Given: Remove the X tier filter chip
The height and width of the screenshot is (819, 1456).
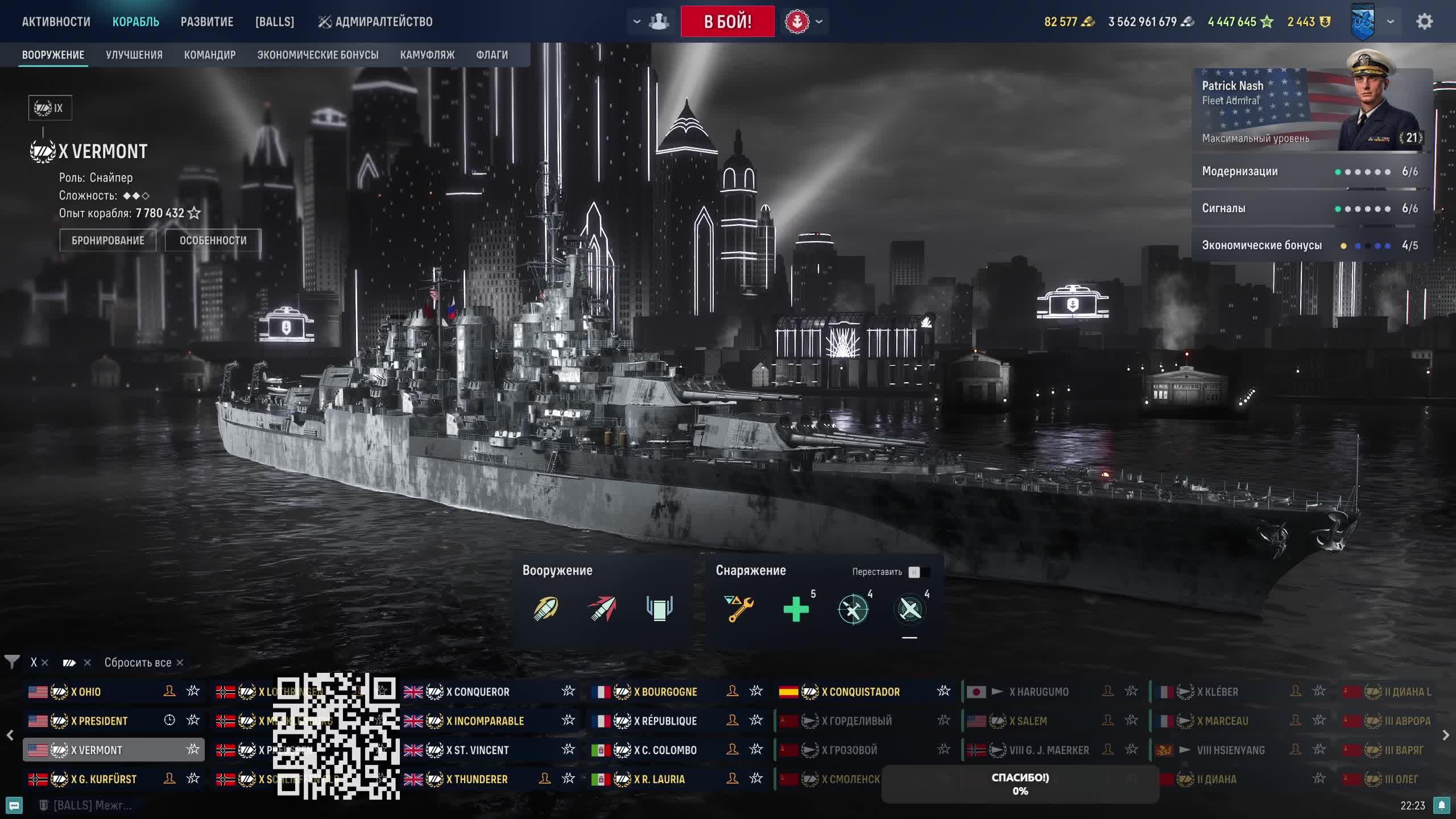Looking at the screenshot, I should coord(45,663).
